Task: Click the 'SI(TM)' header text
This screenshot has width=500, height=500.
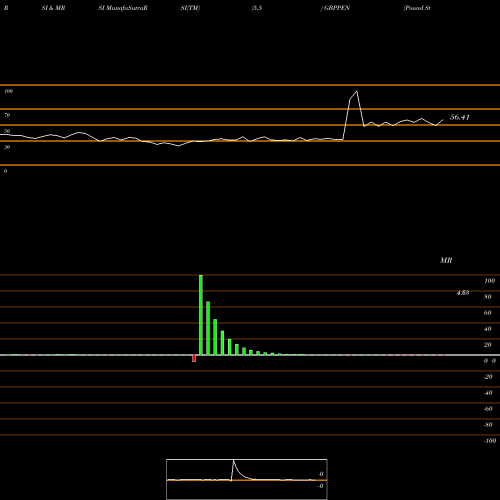Action: pyautogui.click(x=190, y=8)
